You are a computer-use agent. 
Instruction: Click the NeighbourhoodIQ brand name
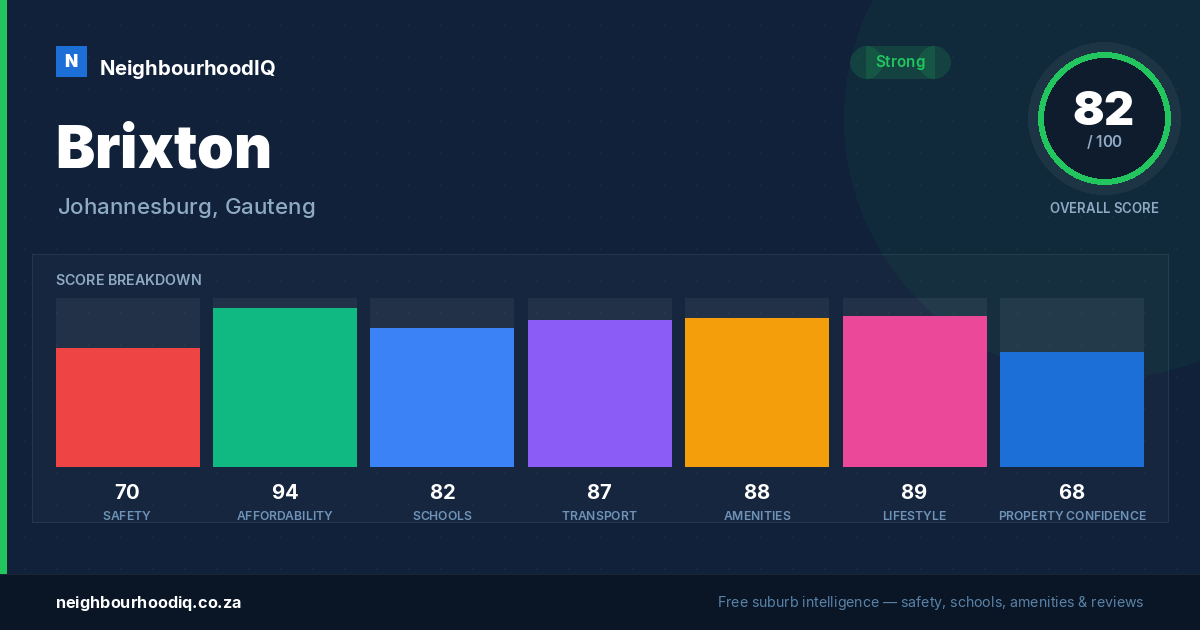coord(187,68)
